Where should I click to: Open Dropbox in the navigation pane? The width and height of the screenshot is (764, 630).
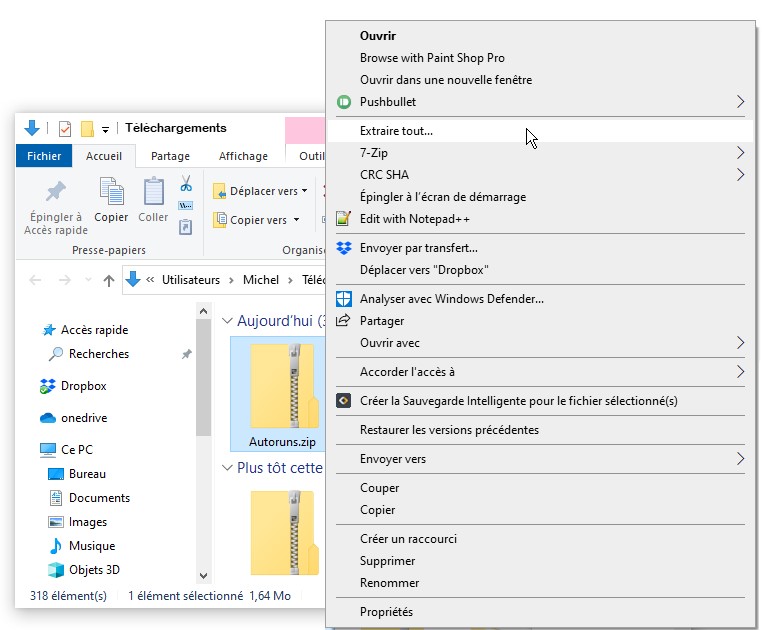[83, 386]
